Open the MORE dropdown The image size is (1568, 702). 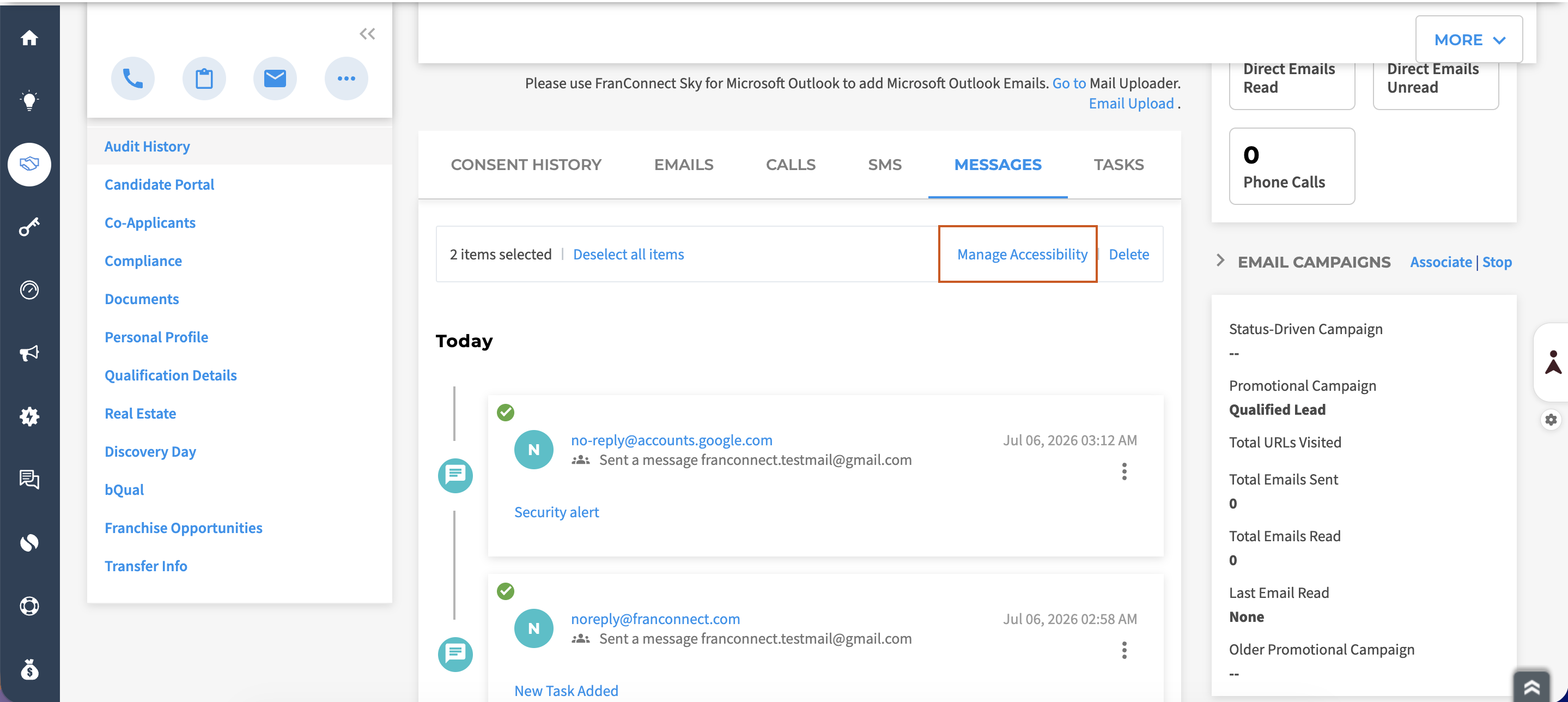click(1469, 40)
